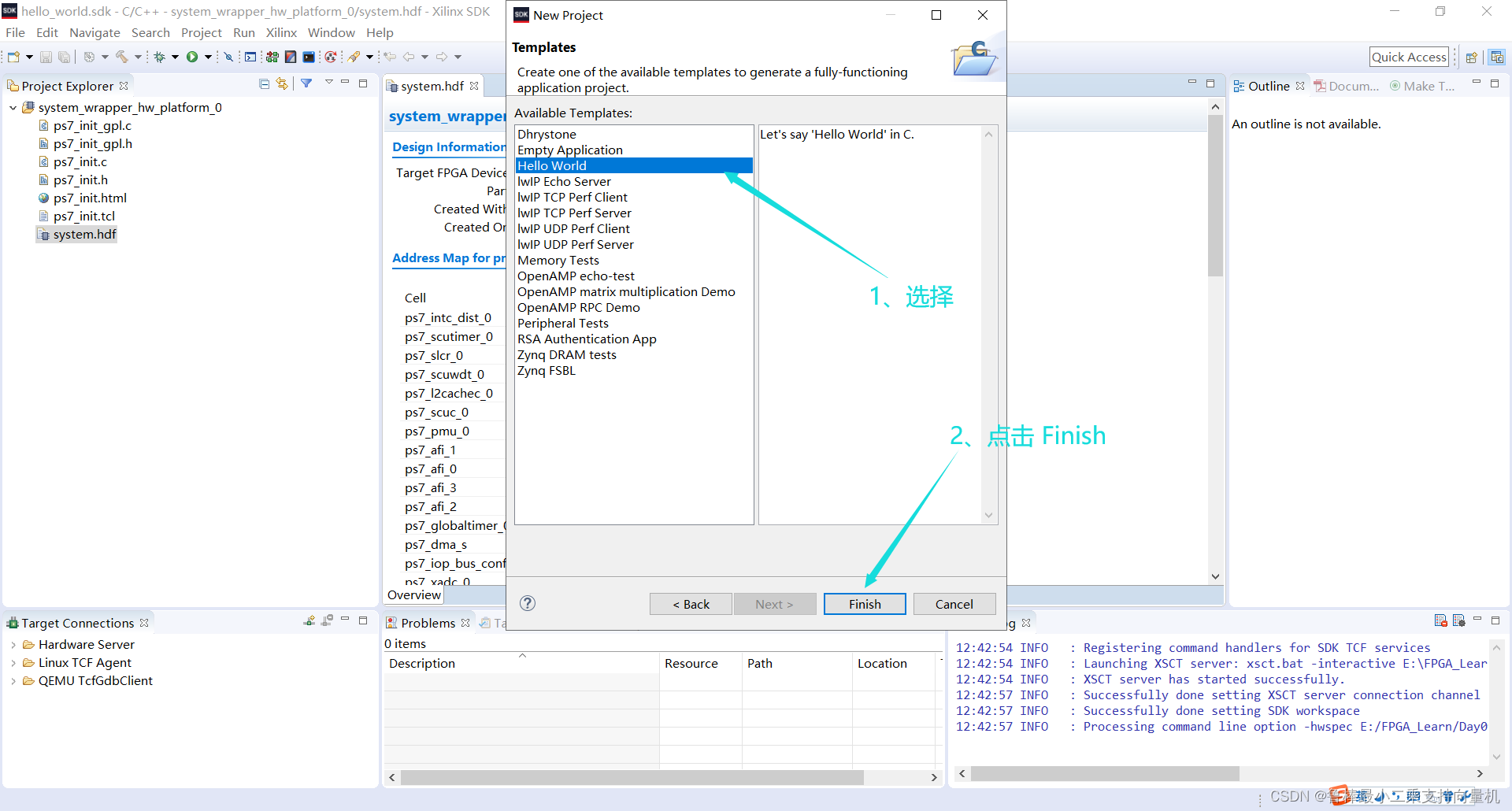Click the Debug bug toolbar icon
The image size is (1512, 811).
click(160, 57)
